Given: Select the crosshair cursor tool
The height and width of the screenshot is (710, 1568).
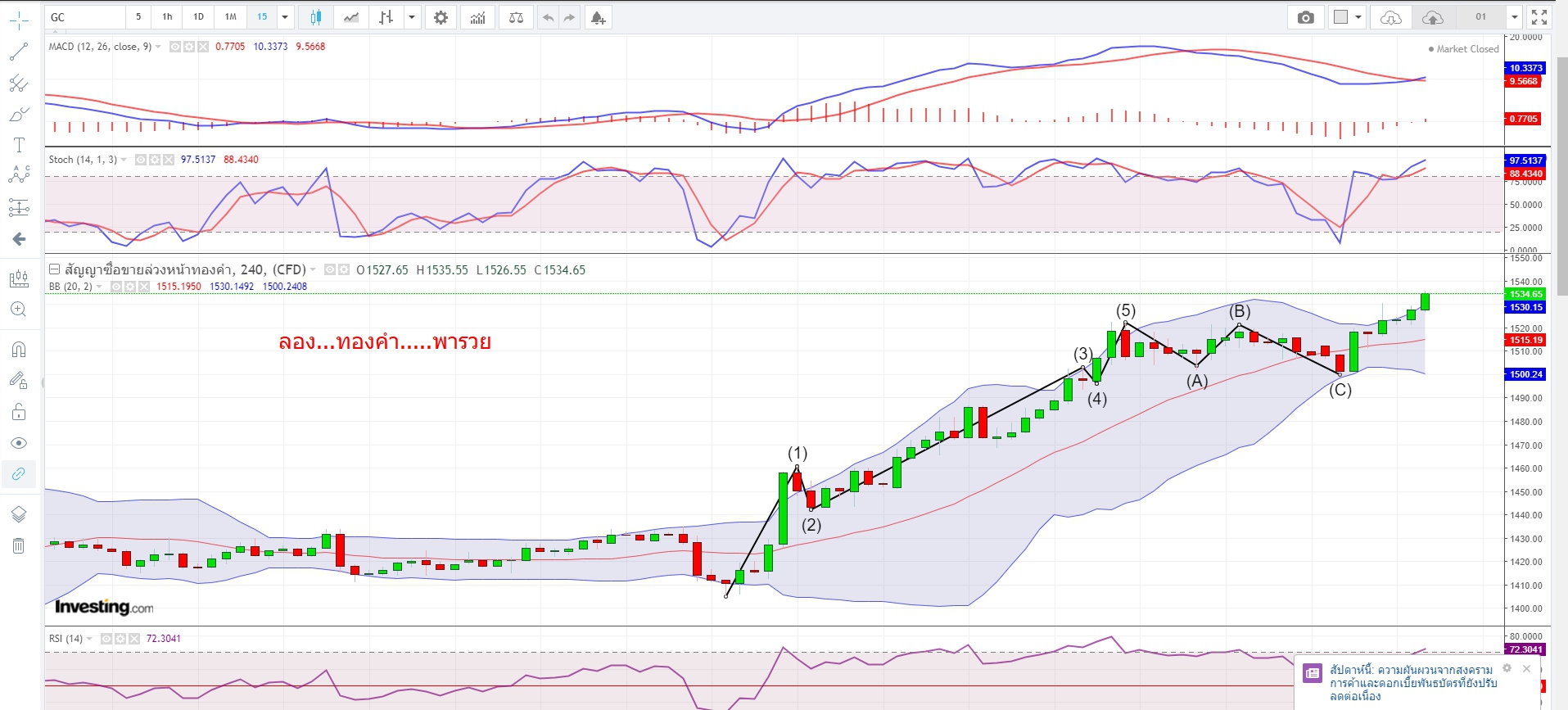Looking at the screenshot, I should coord(19,20).
